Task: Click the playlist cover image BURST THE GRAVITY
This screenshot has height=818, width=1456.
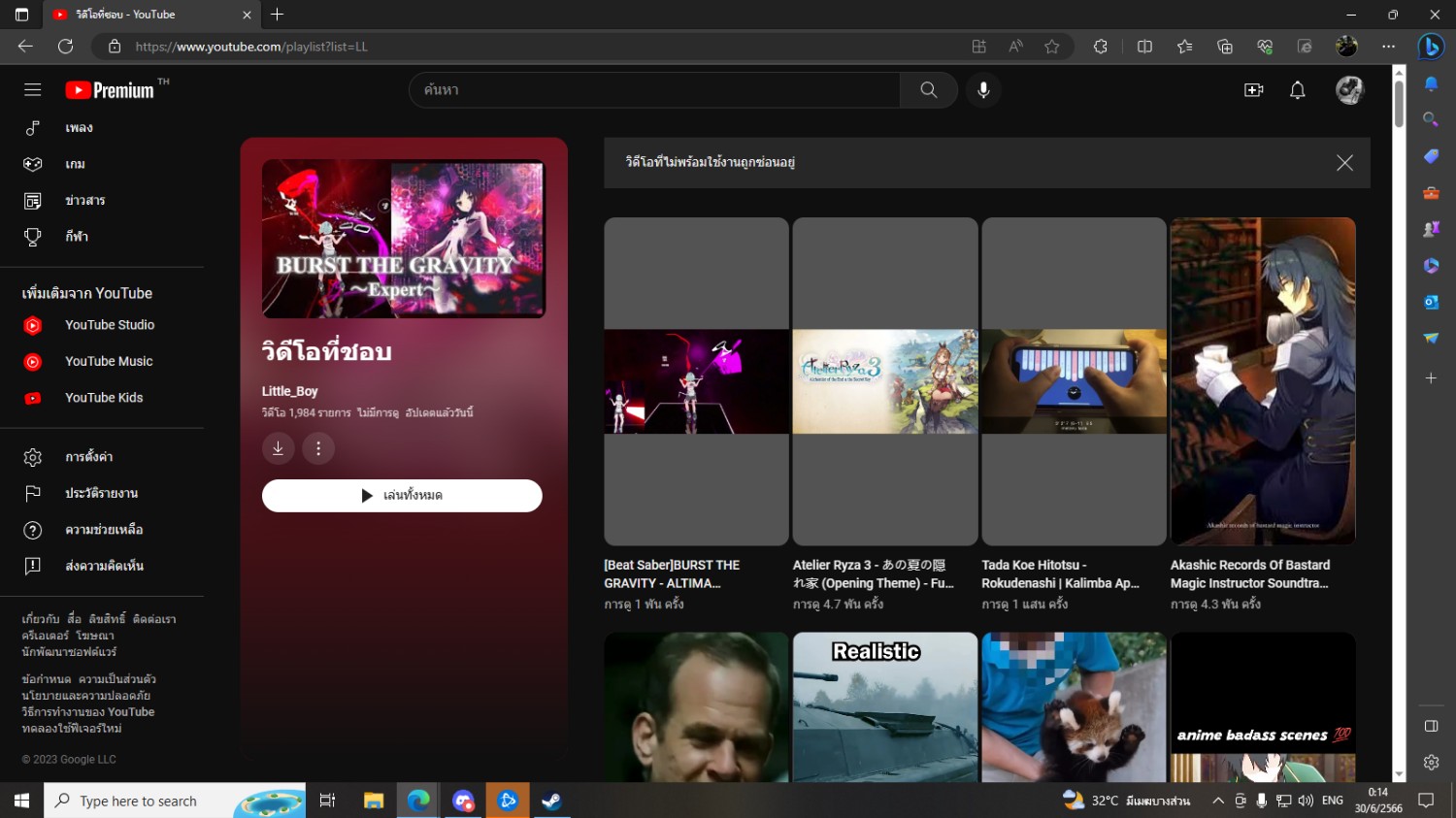Action: pyautogui.click(x=404, y=239)
